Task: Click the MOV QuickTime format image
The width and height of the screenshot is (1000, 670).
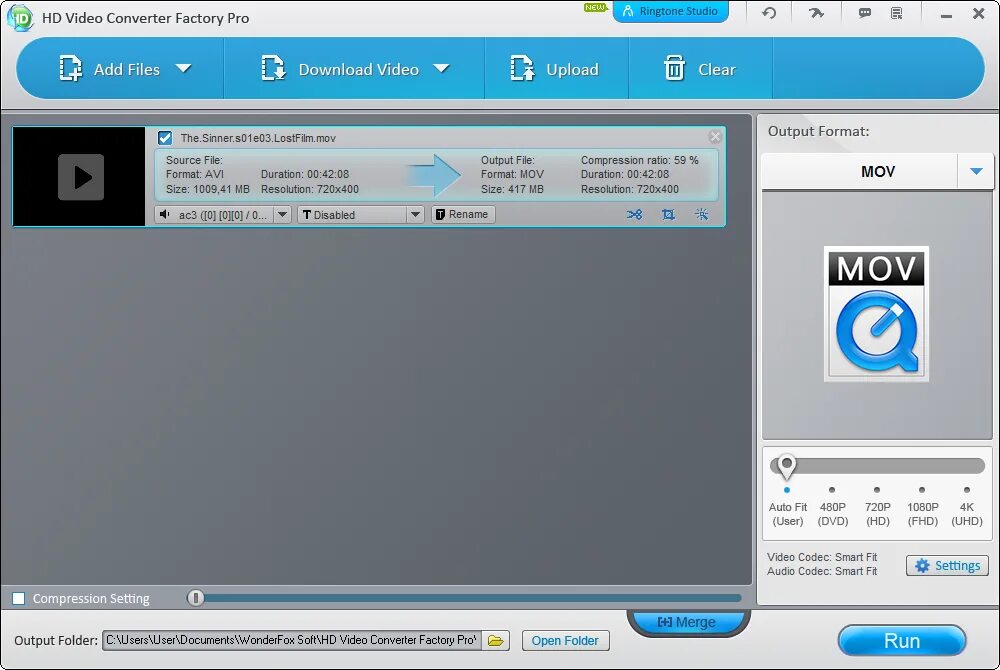Action: 876,314
